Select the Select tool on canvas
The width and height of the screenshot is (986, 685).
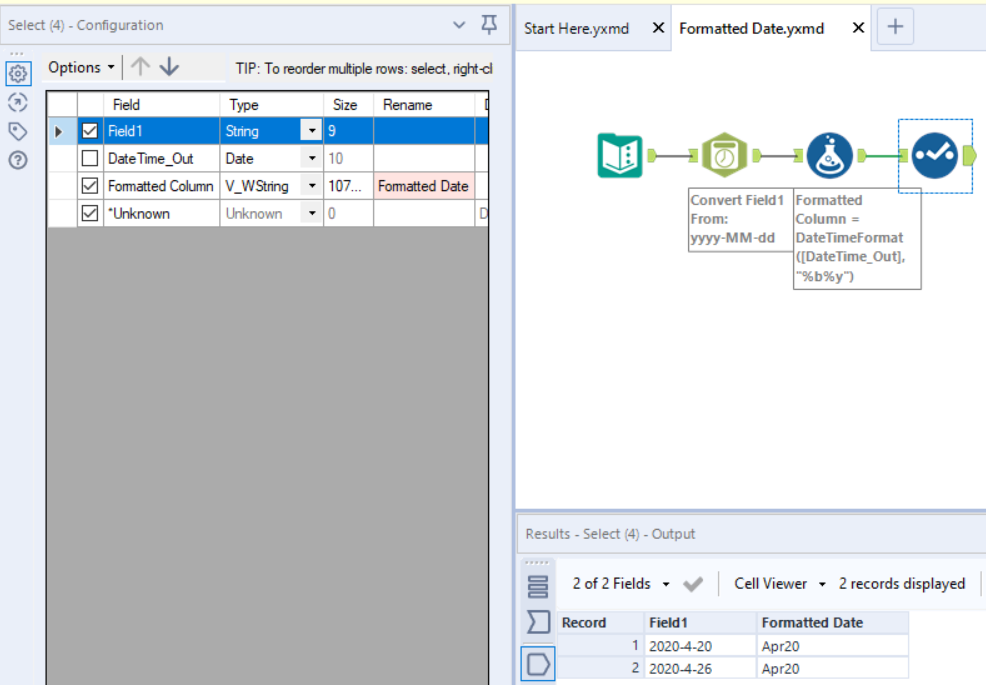pyautogui.click(x=934, y=155)
